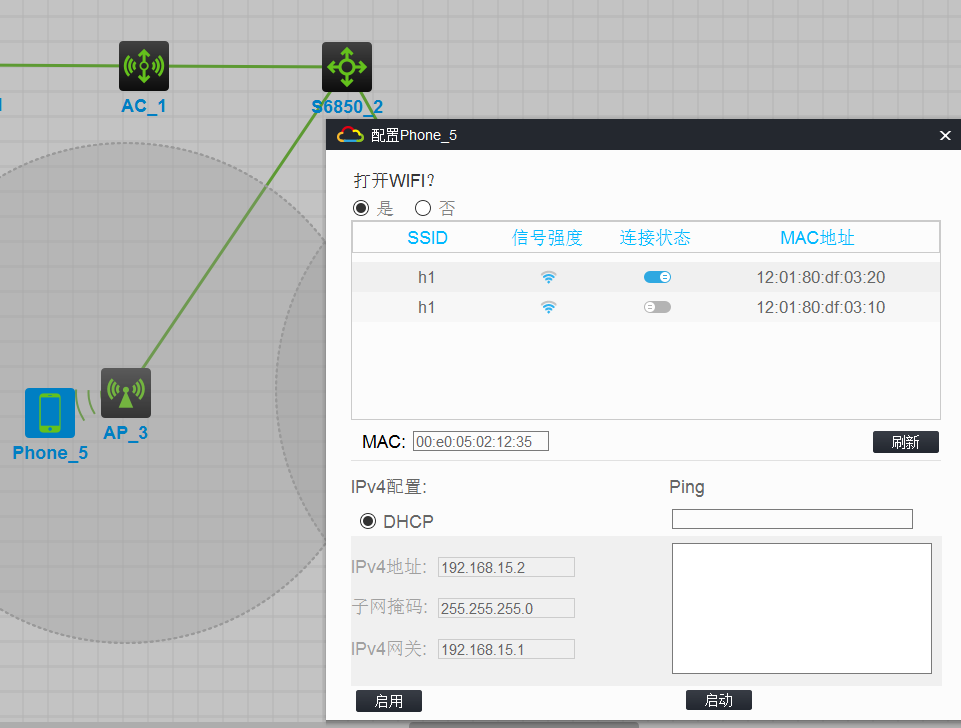Disconnect the first h1 connection toggle
Viewport: 961px width, 728px height.
coord(658,277)
